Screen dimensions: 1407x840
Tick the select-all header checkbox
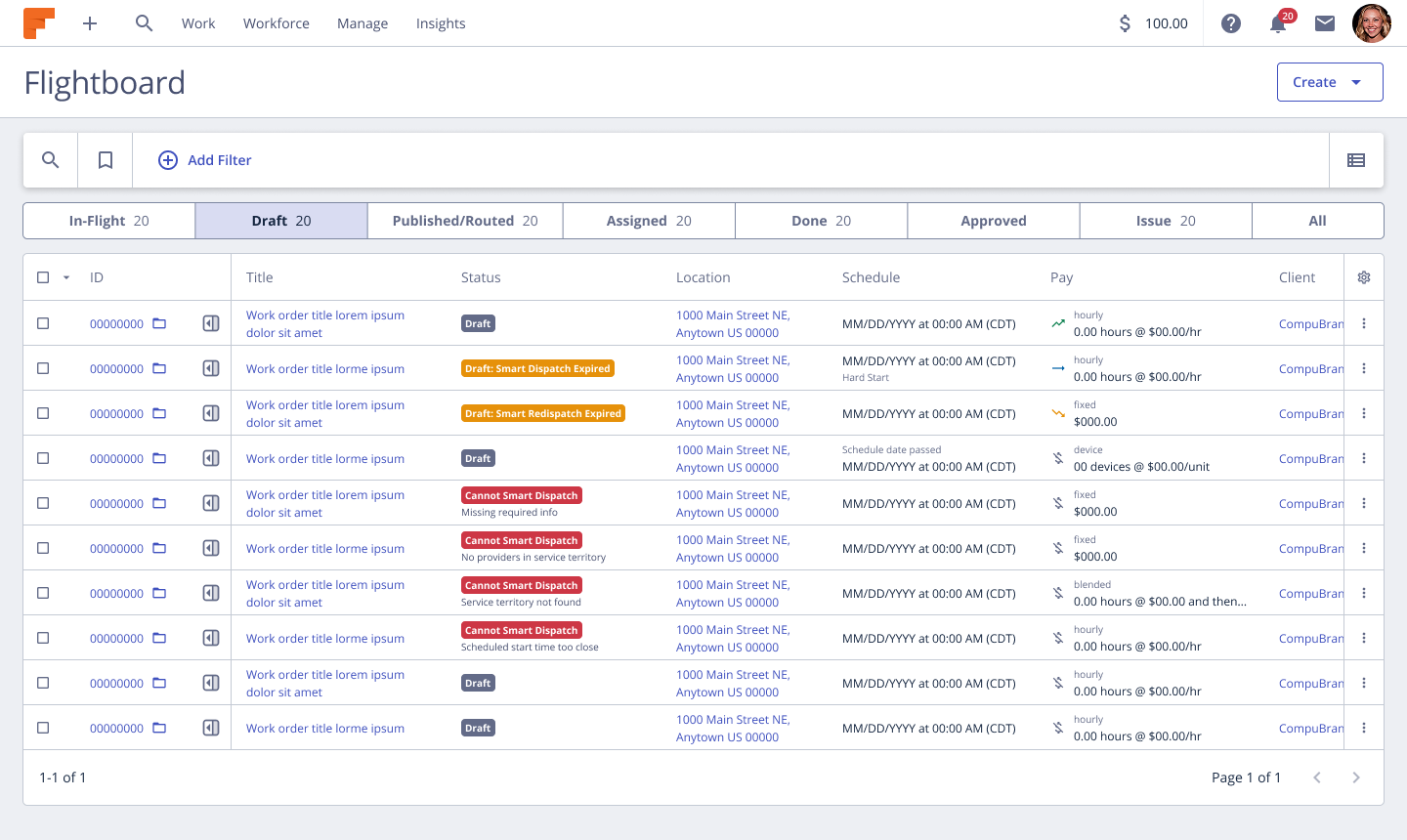(43, 277)
